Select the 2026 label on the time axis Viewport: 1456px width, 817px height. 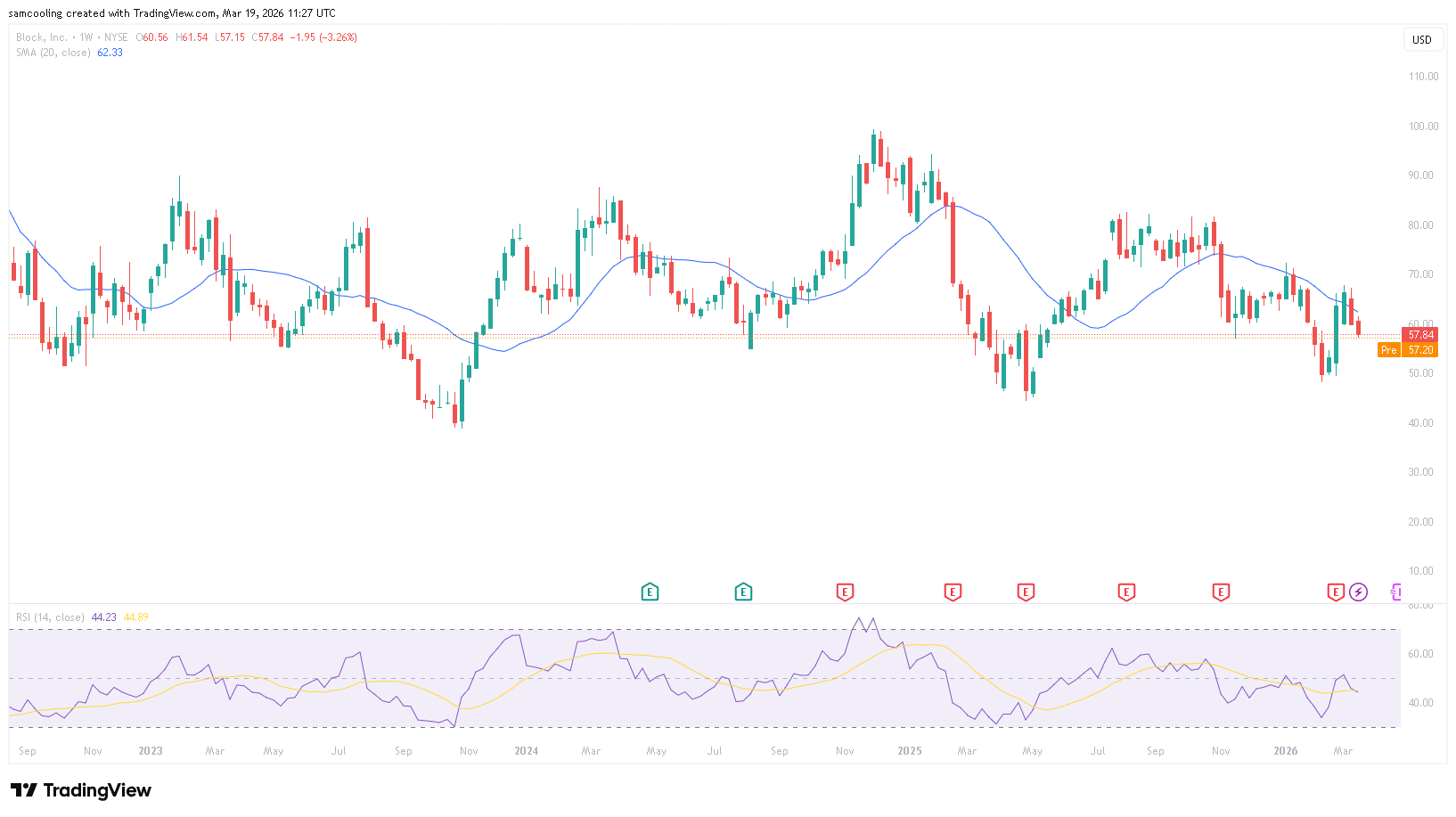[1285, 751]
